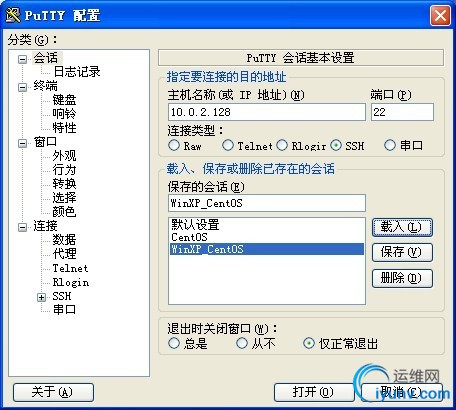Click the 删除(D) button
The width and height of the screenshot is (456, 410).
[402, 278]
